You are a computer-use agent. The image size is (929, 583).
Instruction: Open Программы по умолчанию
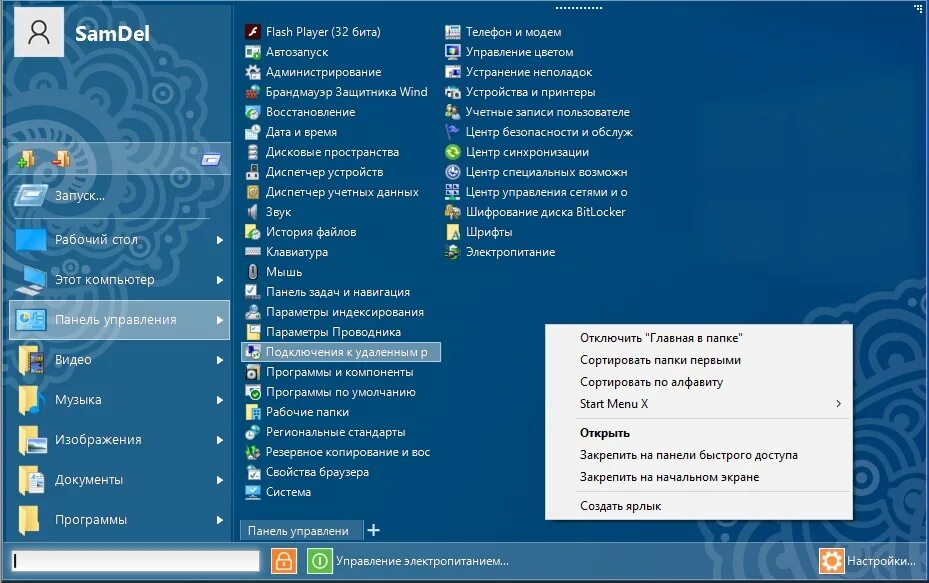(330, 392)
